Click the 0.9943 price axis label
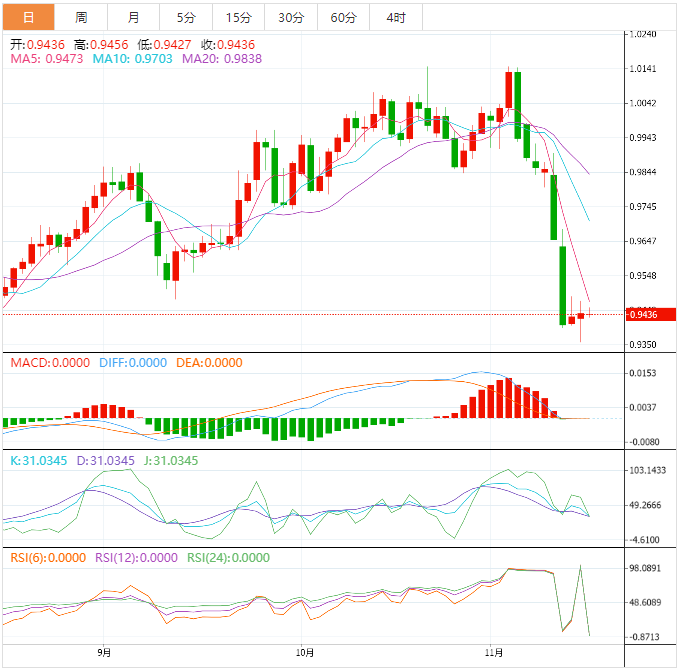 (643, 138)
